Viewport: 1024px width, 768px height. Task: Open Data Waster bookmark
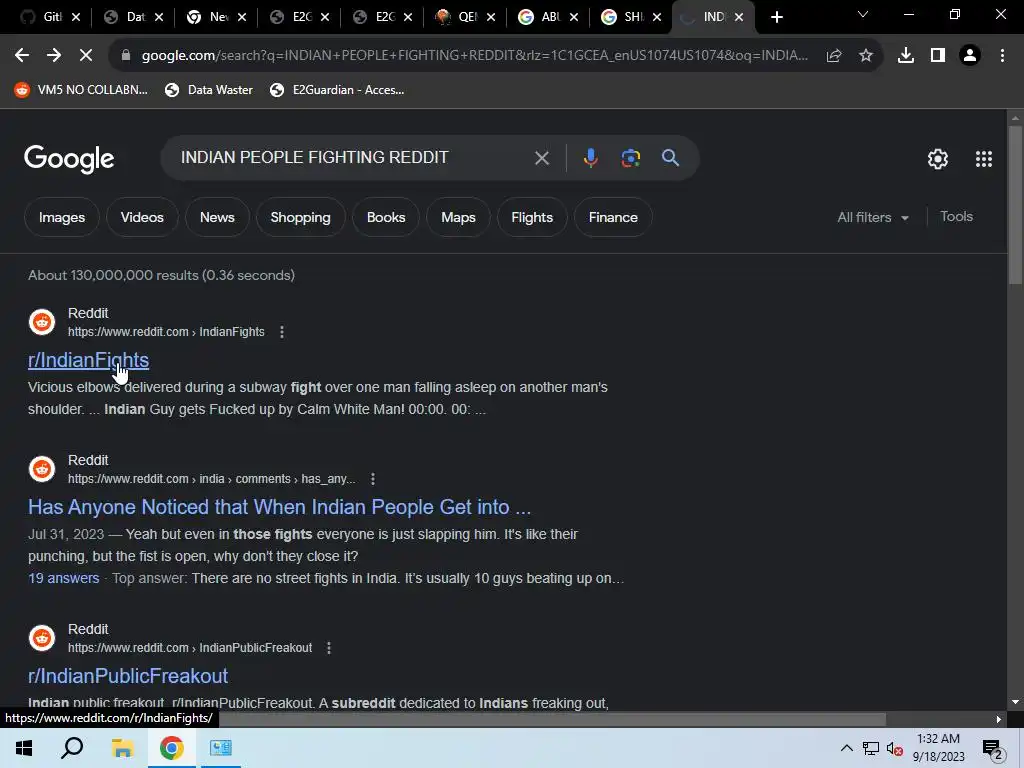pos(209,90)
